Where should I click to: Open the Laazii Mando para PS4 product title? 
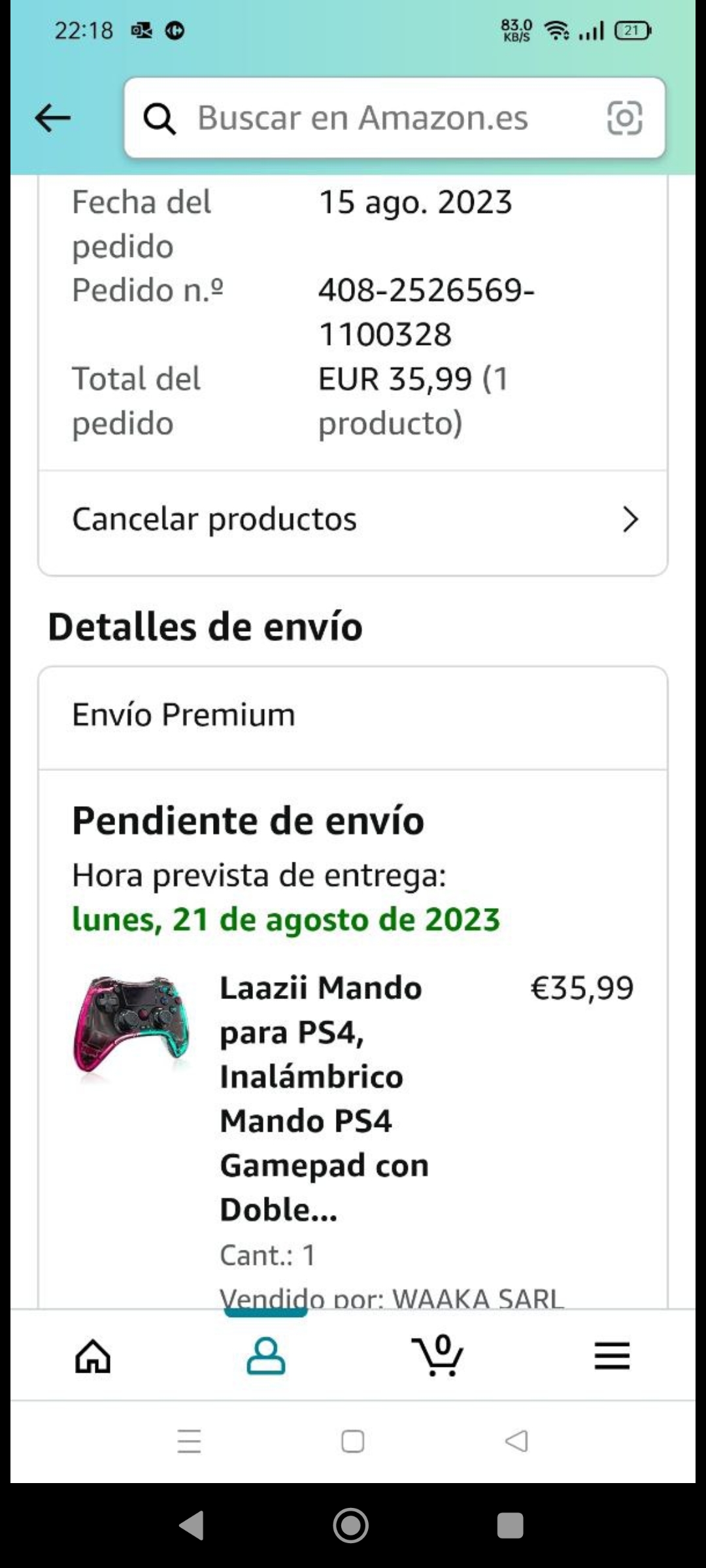click(324, 1098)
